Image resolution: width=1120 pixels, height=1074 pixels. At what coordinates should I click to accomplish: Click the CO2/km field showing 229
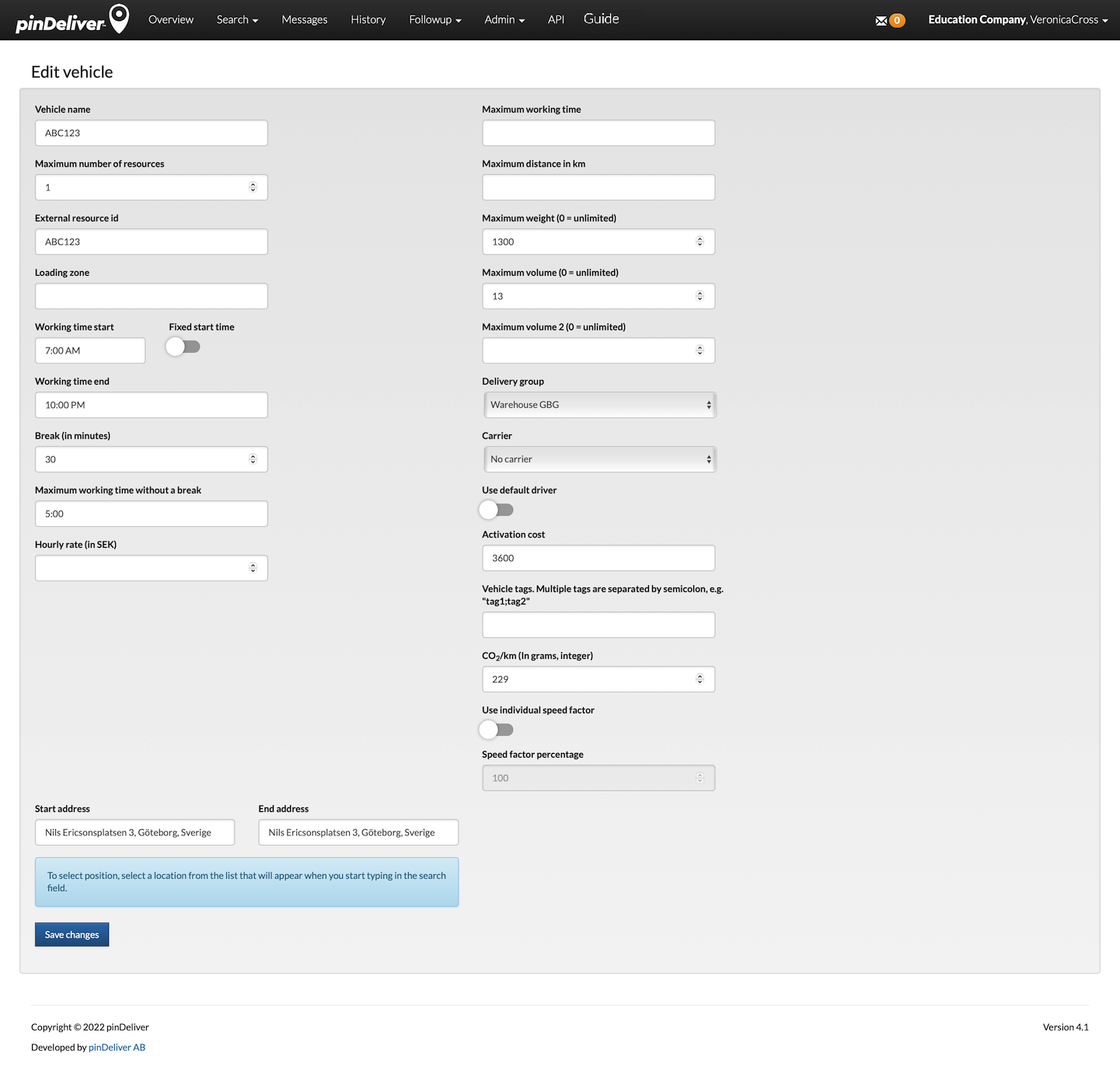point(598,679)
